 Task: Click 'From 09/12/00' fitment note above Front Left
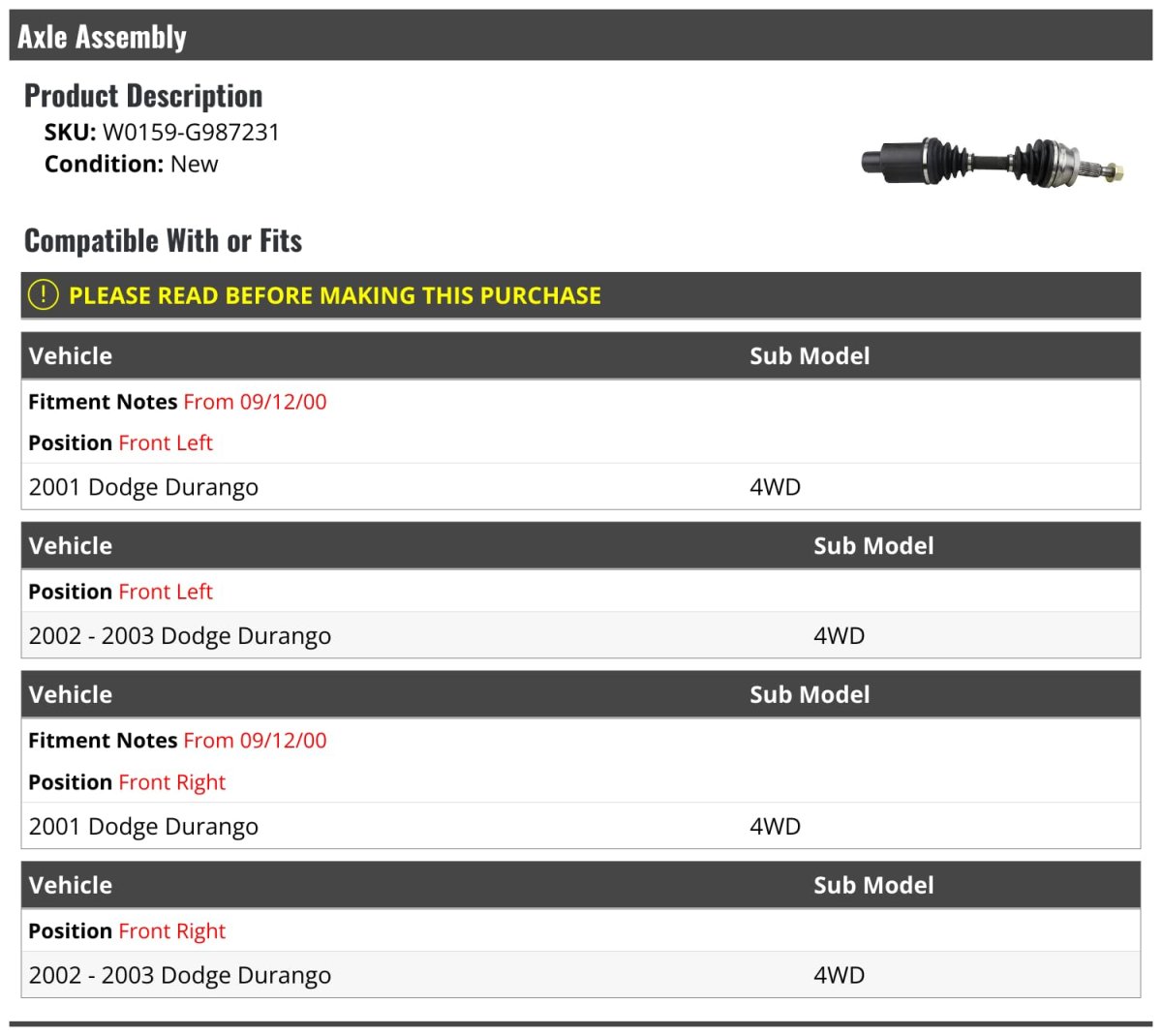pos(255,402)
